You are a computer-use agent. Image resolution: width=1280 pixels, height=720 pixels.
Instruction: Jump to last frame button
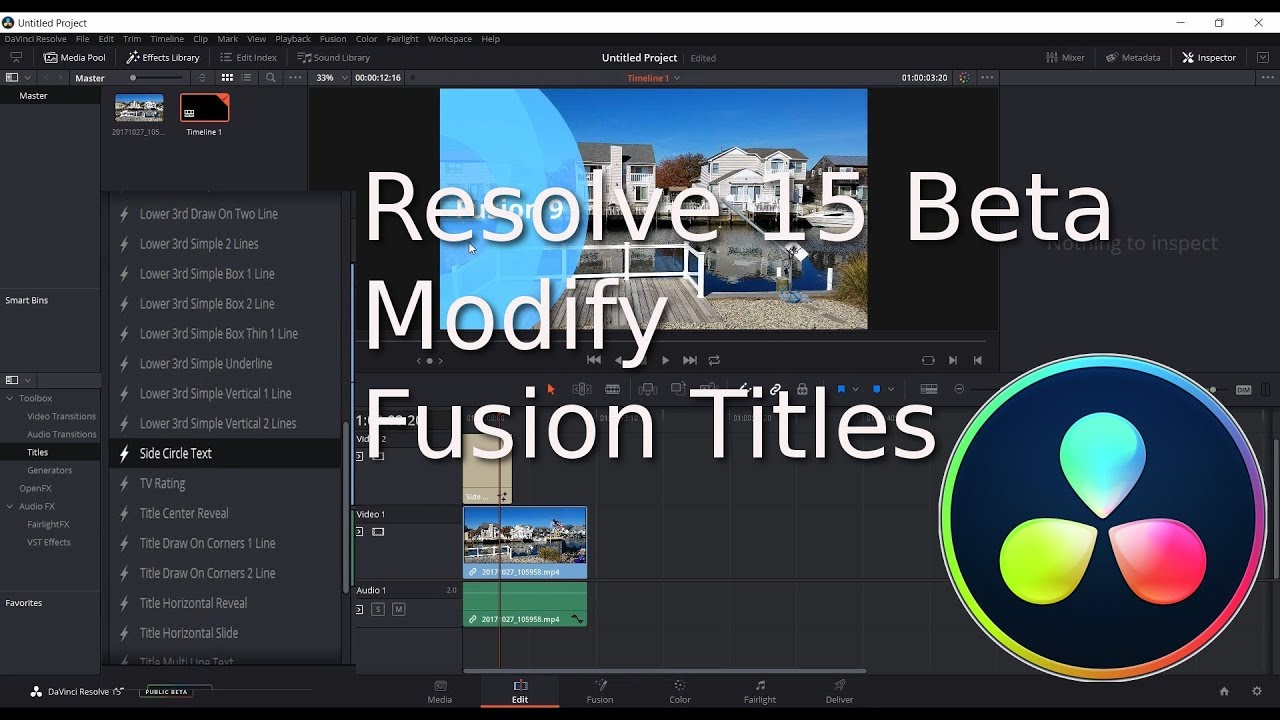[689, 360]
